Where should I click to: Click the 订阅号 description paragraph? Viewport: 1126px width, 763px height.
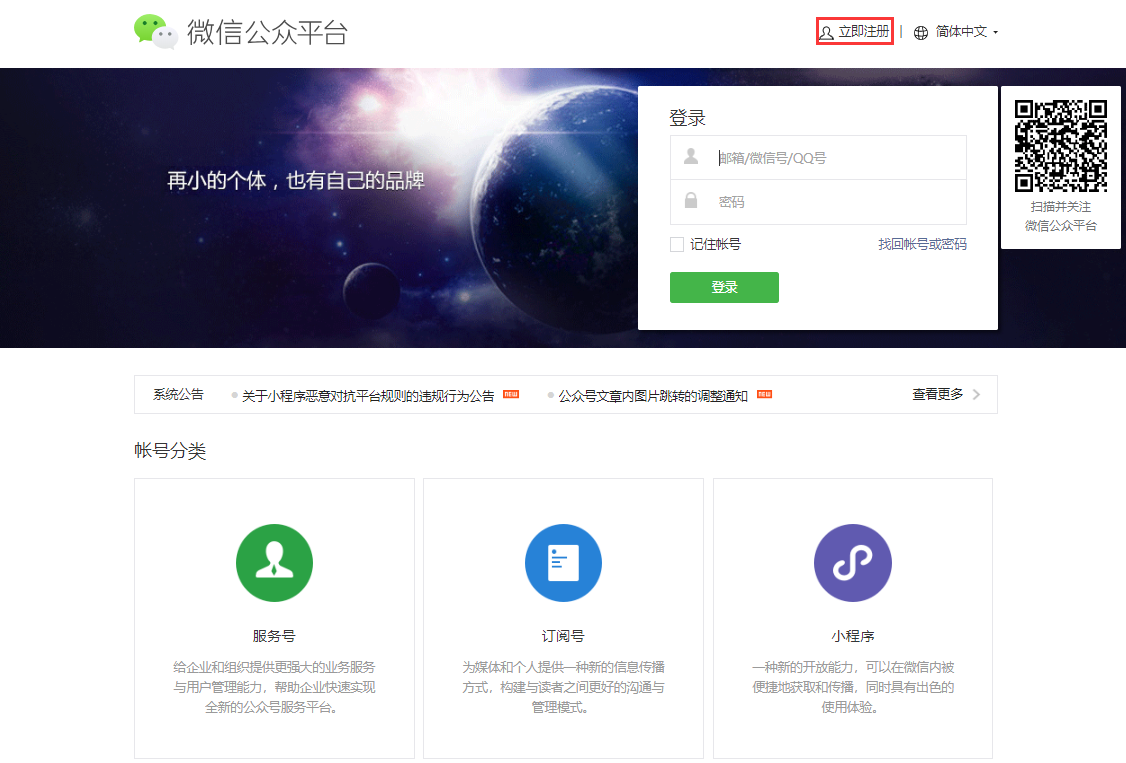click(x=563, y=687)
